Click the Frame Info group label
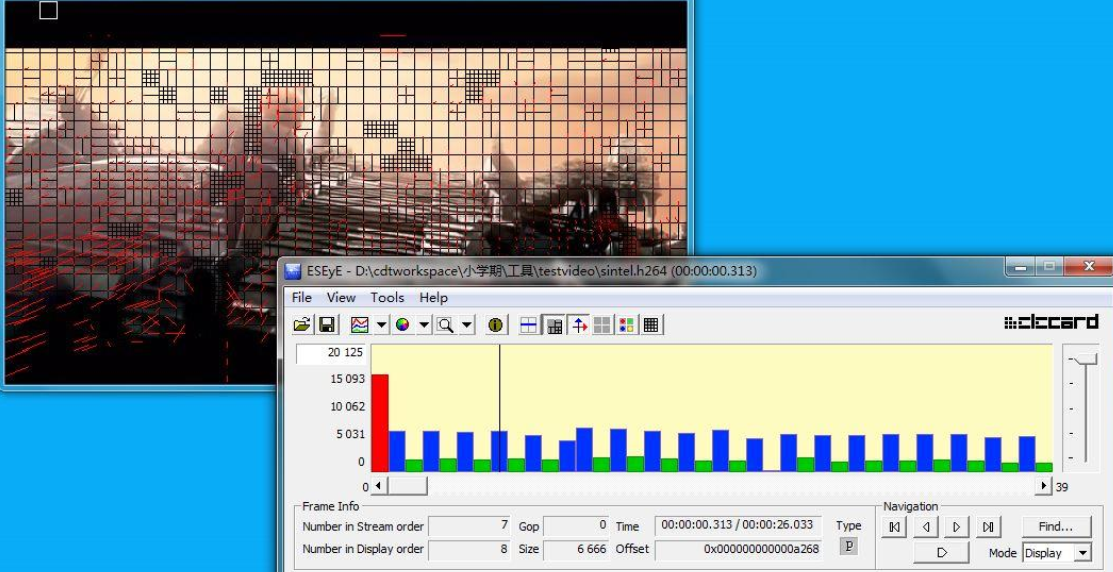 pyautogui.click(x=331, y=506)
